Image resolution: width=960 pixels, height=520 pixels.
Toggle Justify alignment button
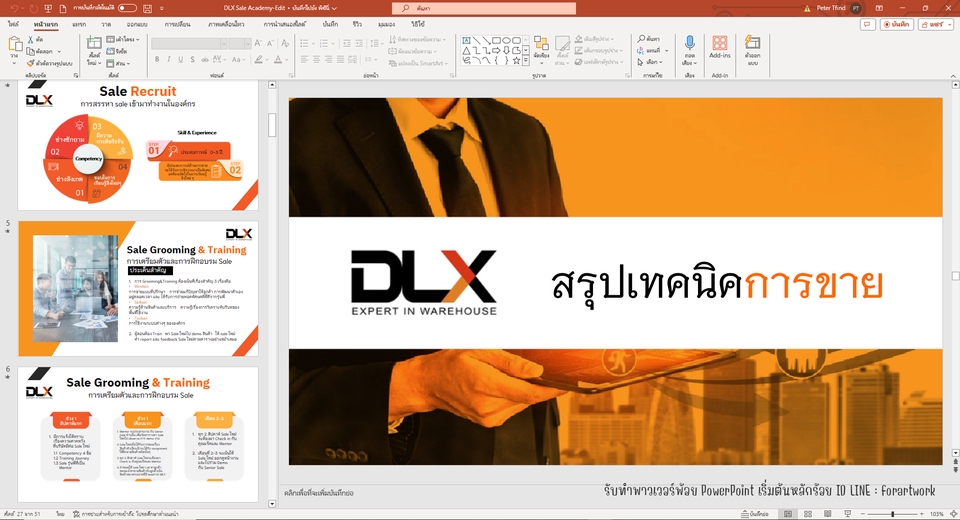click(340, 59)
